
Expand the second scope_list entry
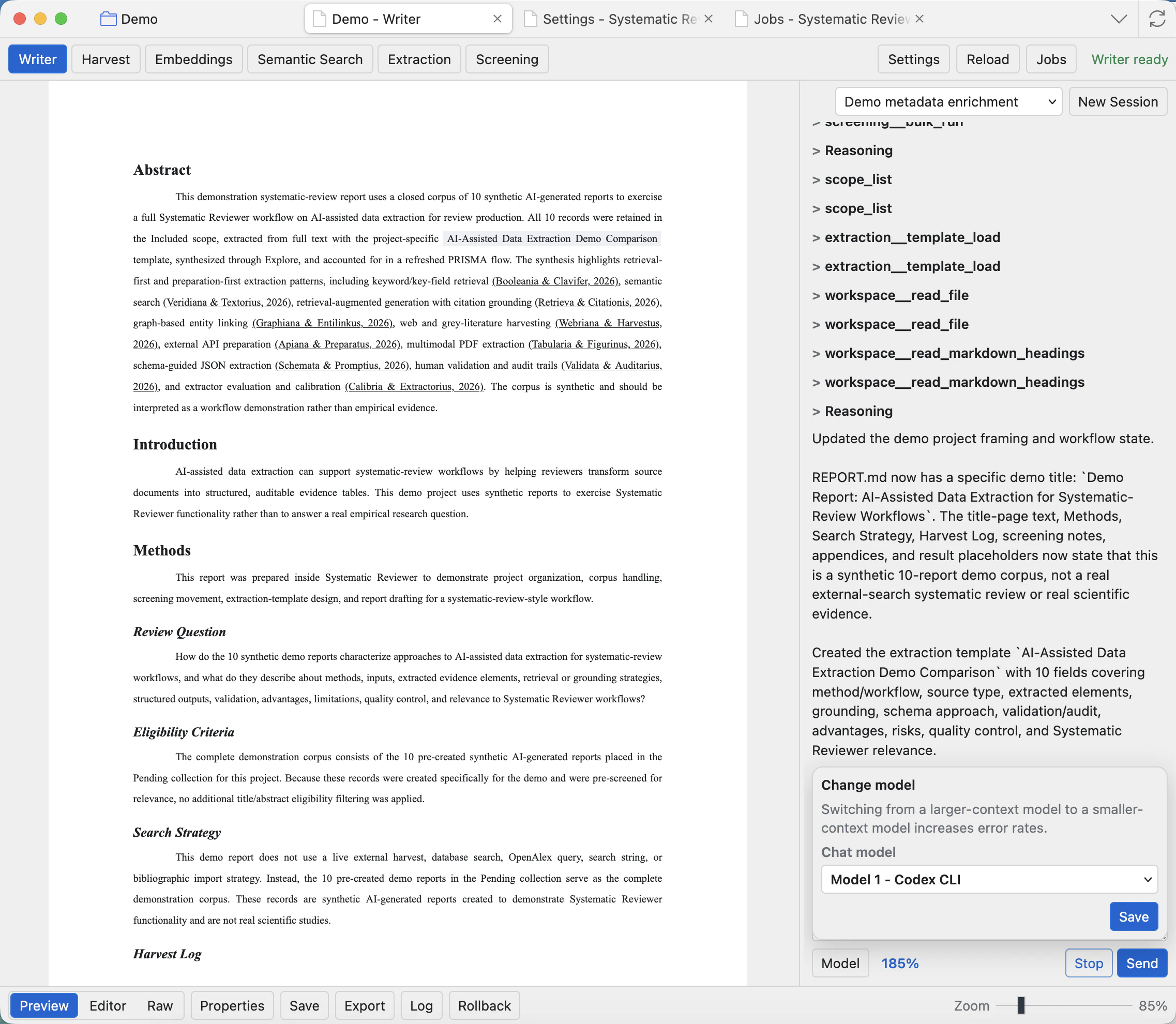click(851, 208)
